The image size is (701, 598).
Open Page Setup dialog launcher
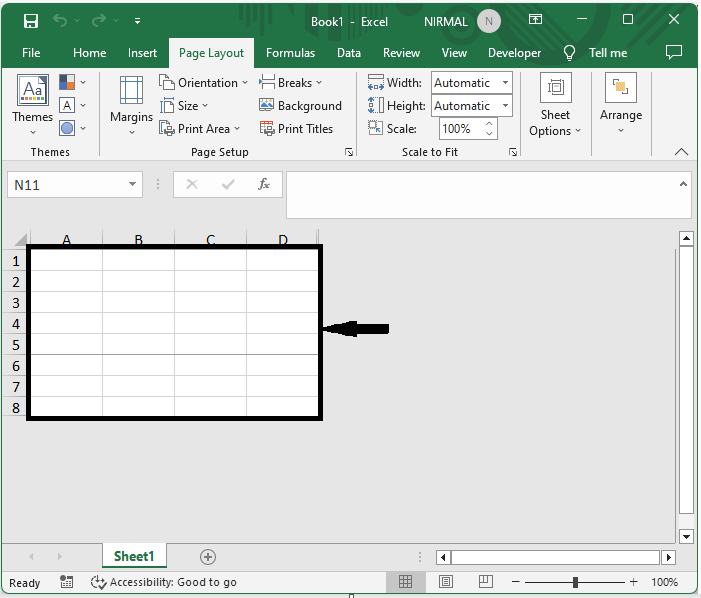tap(349, 152)
